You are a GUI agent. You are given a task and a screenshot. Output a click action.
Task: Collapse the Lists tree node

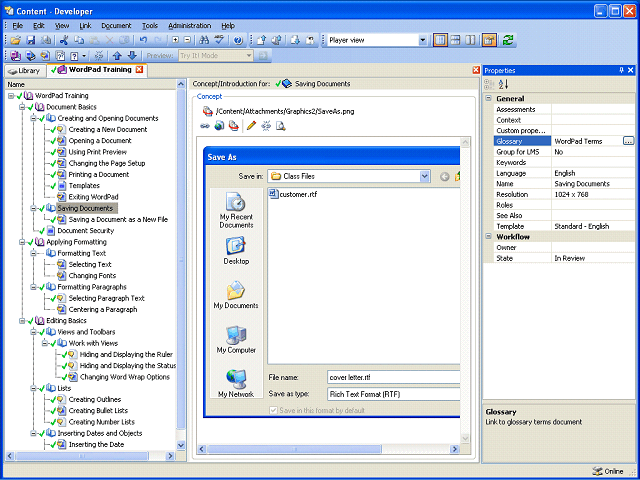coord(33,388)
